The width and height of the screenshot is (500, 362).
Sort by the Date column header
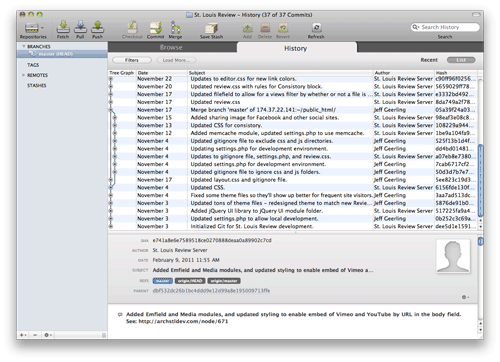click(161, 73)
